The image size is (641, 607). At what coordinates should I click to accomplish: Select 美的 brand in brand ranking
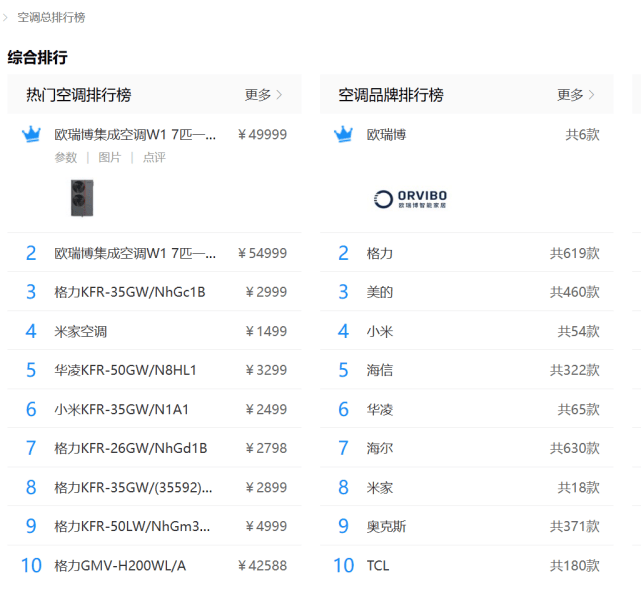tap(380, 292)
